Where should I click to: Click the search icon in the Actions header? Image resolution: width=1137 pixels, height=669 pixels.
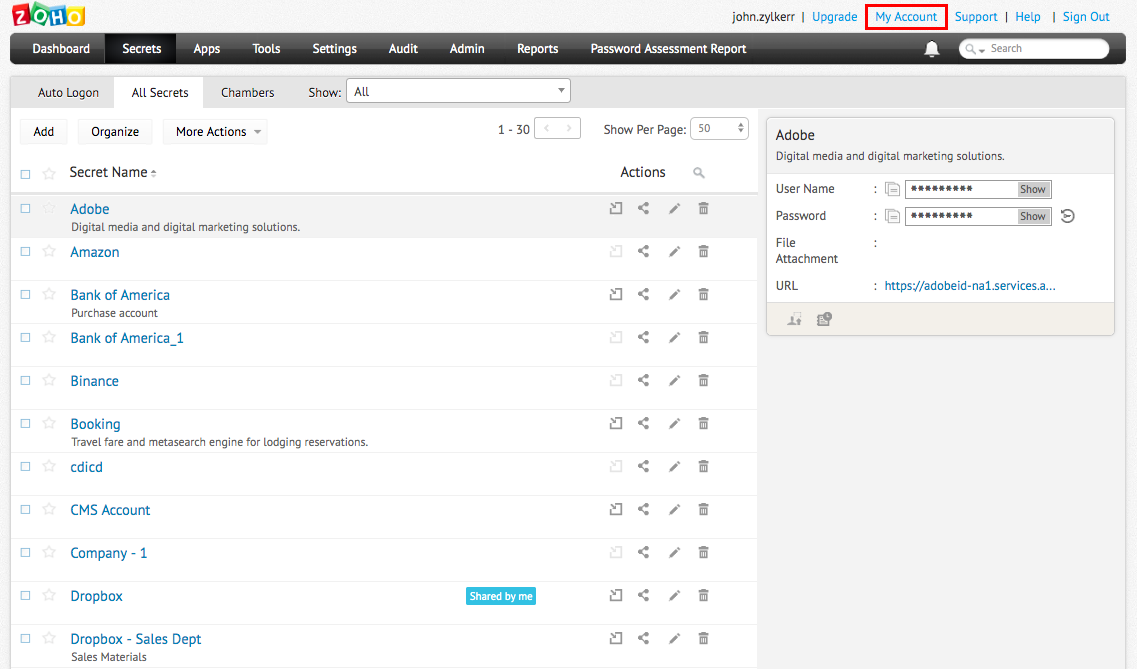point(698,173)
